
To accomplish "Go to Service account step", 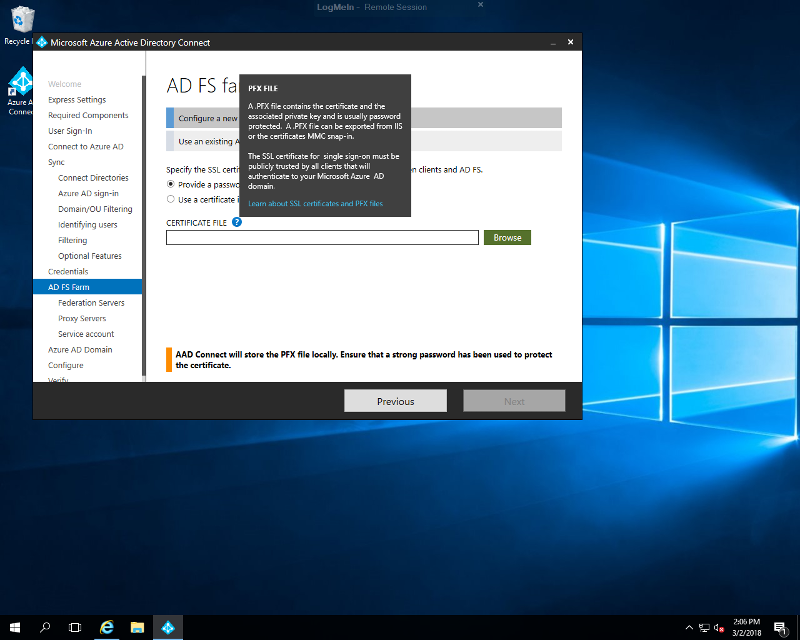I will point(86,334).
